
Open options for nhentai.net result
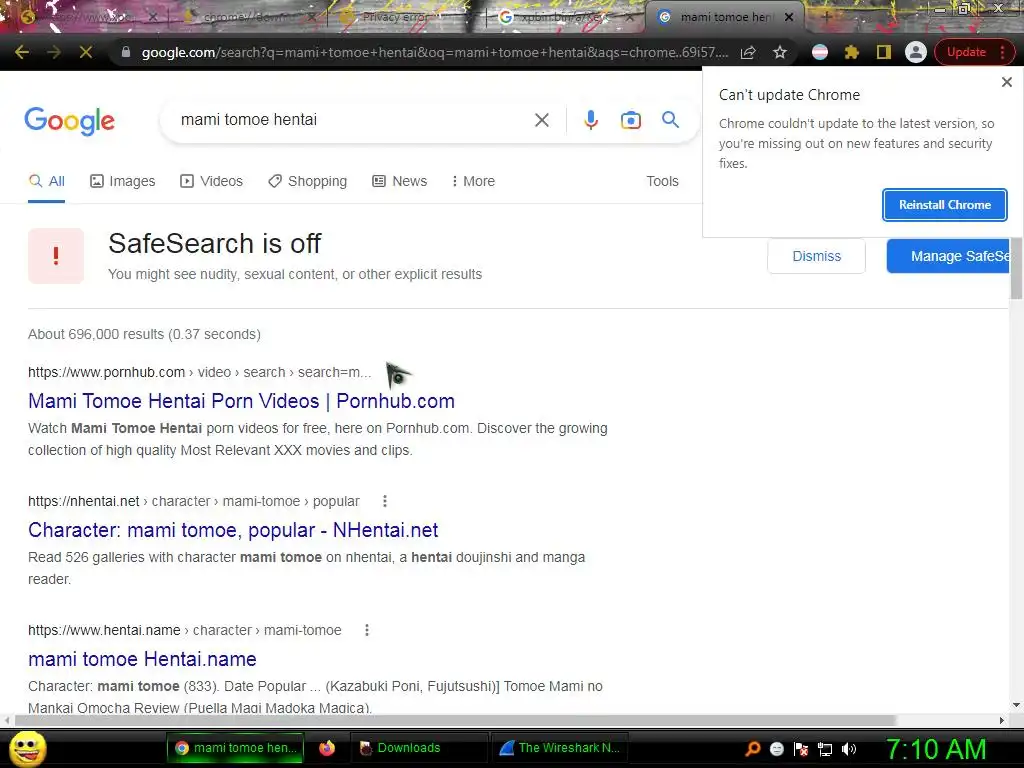[x=385, y=501]
